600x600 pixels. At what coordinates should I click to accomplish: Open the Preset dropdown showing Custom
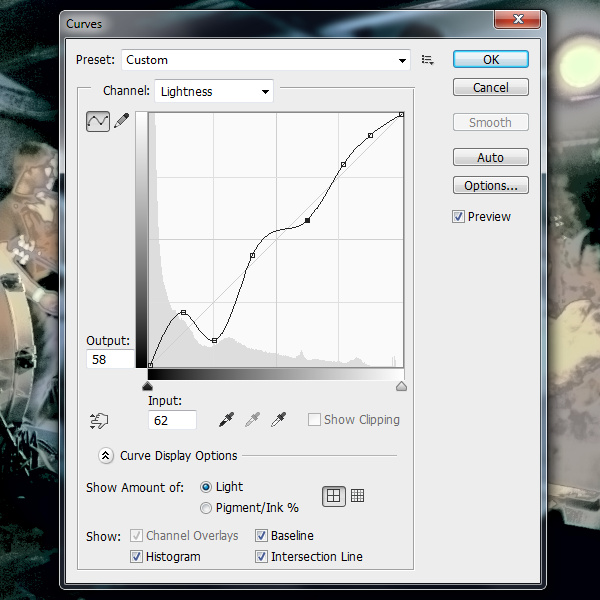pos(266,60)
